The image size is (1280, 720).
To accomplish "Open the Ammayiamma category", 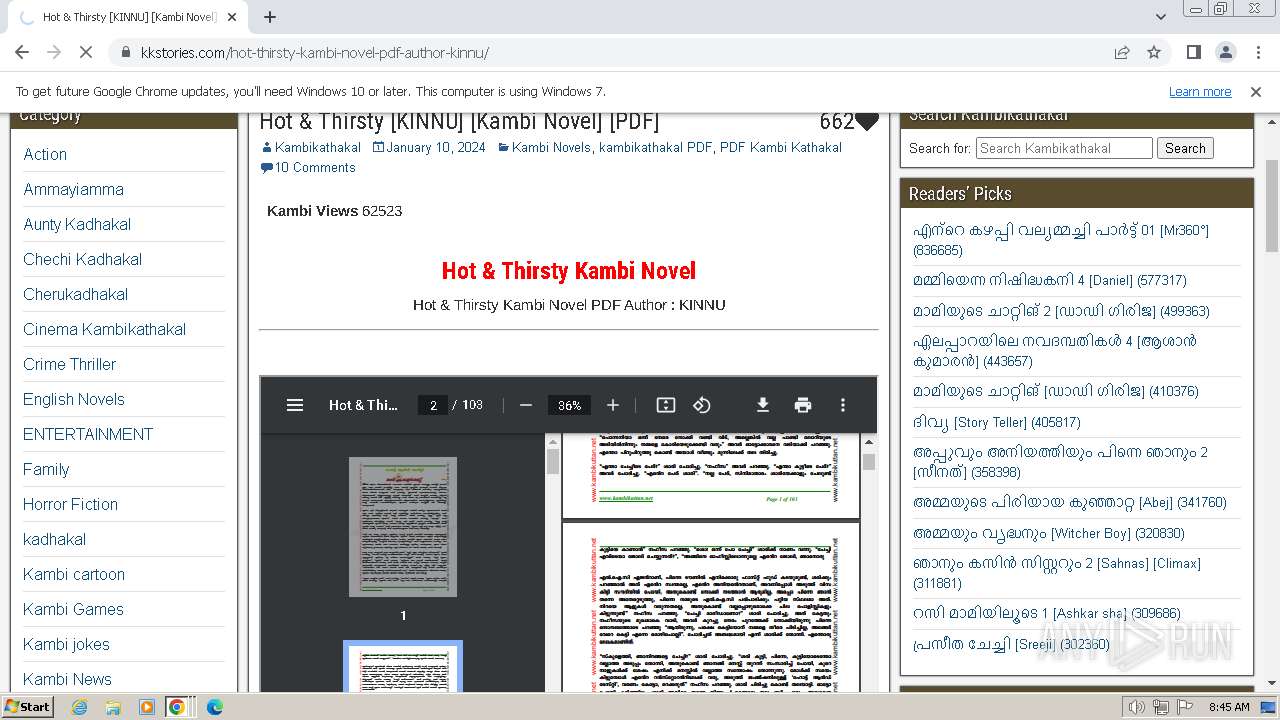I will 73,189.
